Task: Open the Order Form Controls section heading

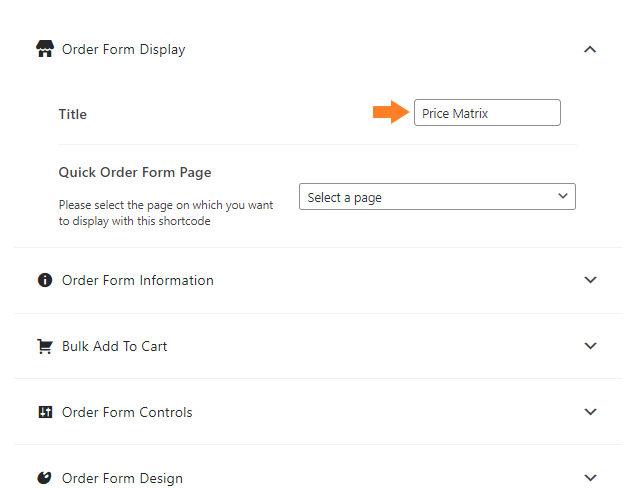Action: (127, 412)
